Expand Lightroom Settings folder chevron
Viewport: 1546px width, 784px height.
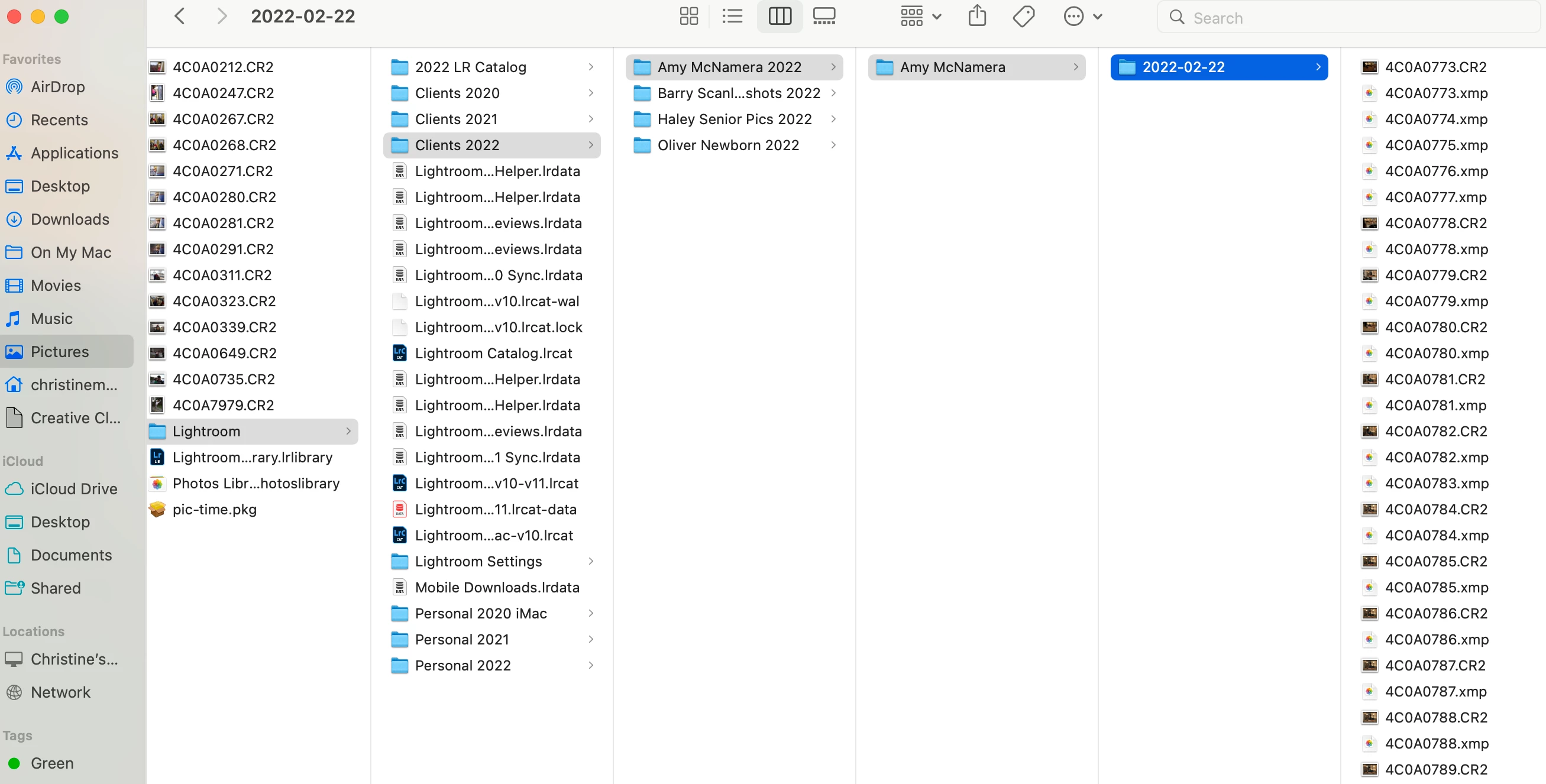591,561
